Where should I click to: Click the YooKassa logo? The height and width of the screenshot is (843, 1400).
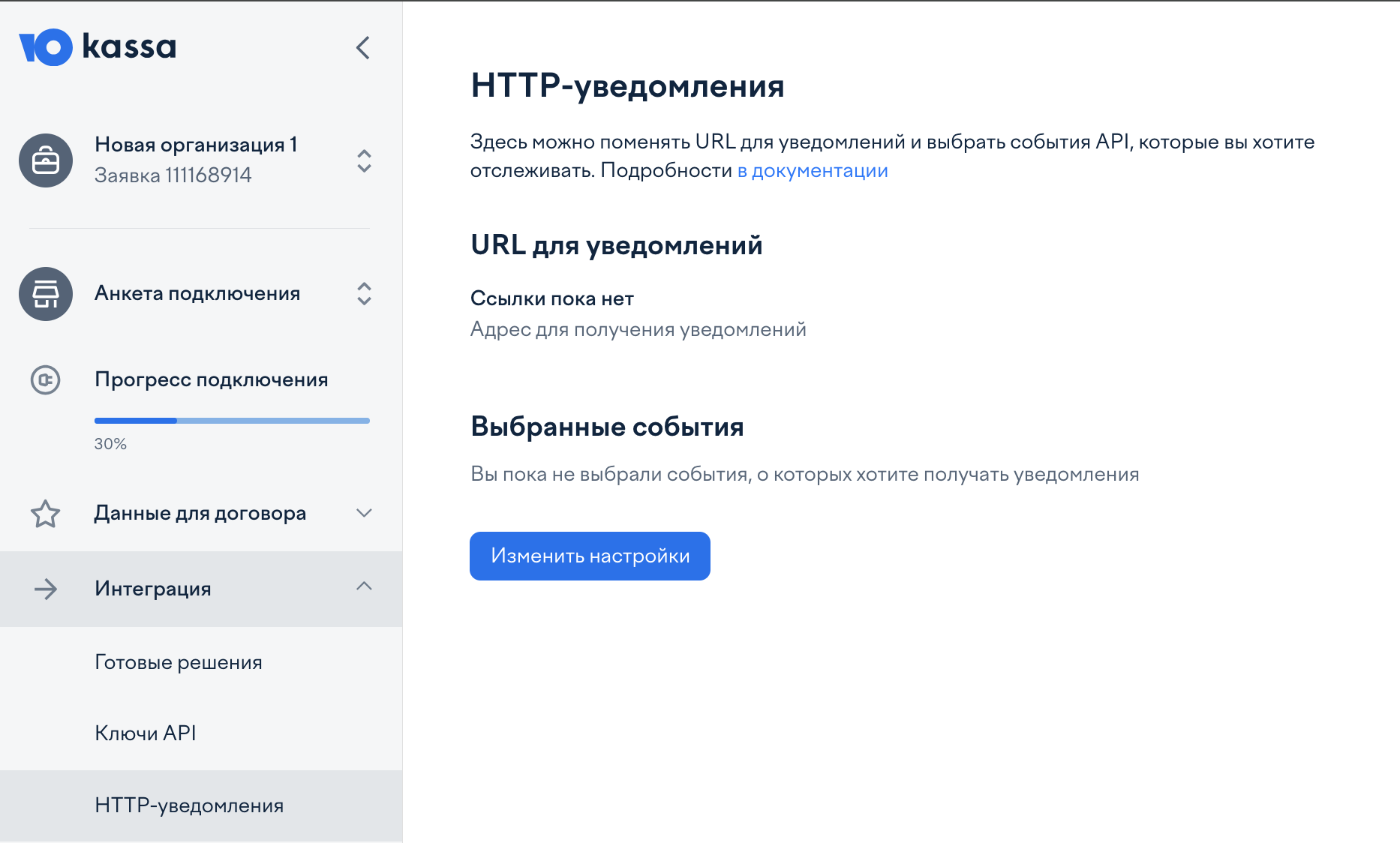click(x=98, y=47)
